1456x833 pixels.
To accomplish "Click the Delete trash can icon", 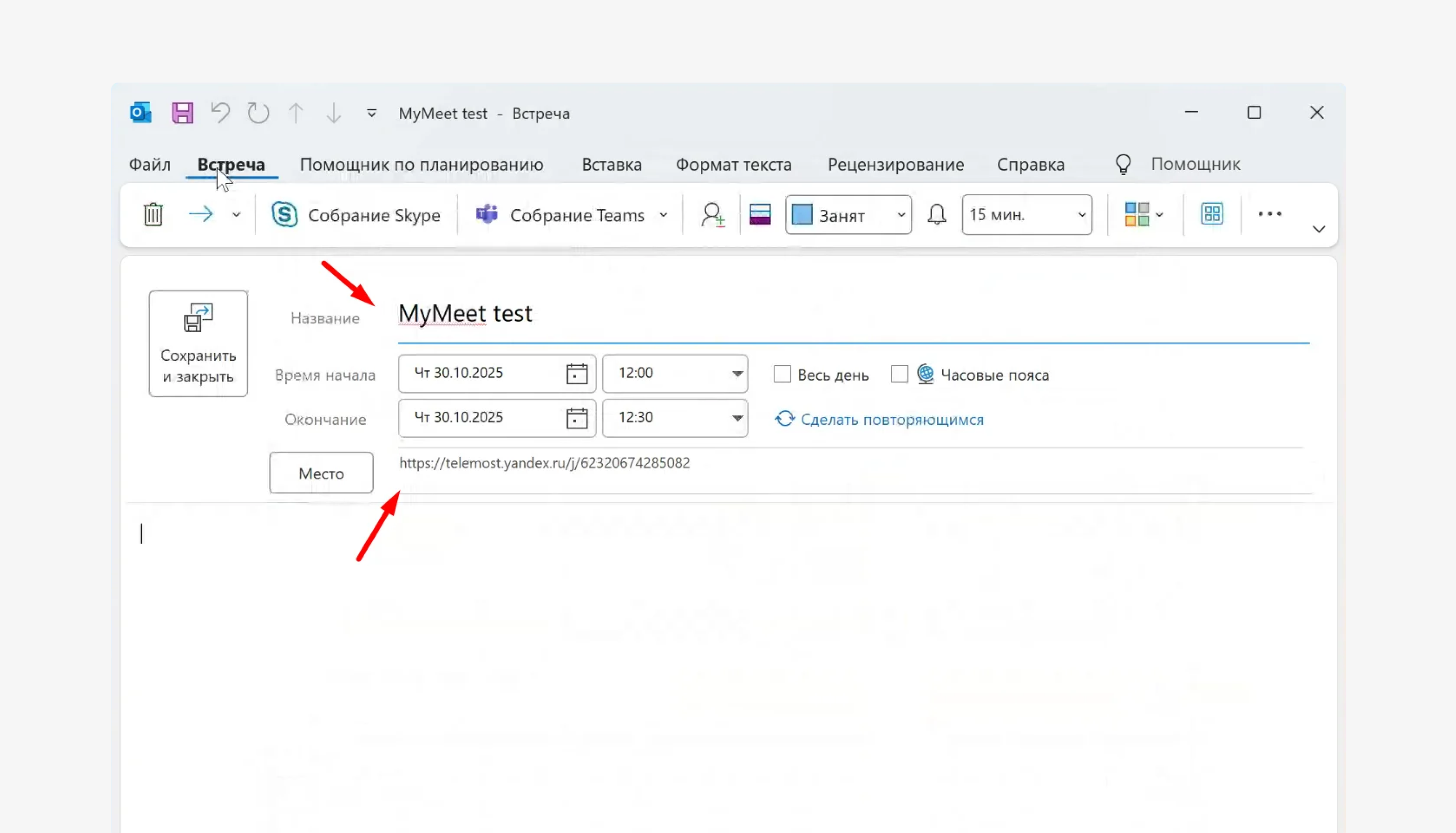I will pos(153,215).
